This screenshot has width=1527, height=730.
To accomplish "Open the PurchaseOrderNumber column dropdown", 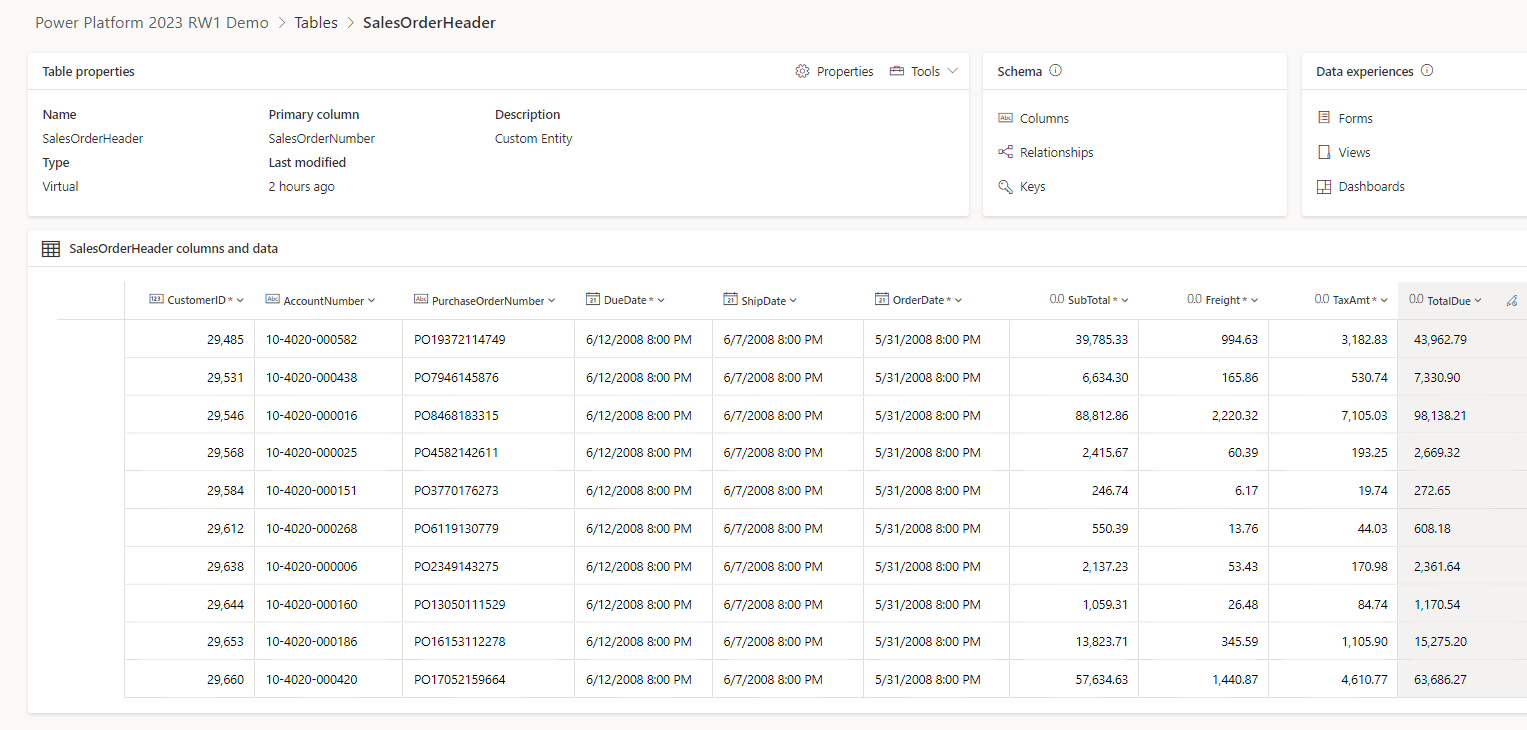I will [x=552, y=300].
